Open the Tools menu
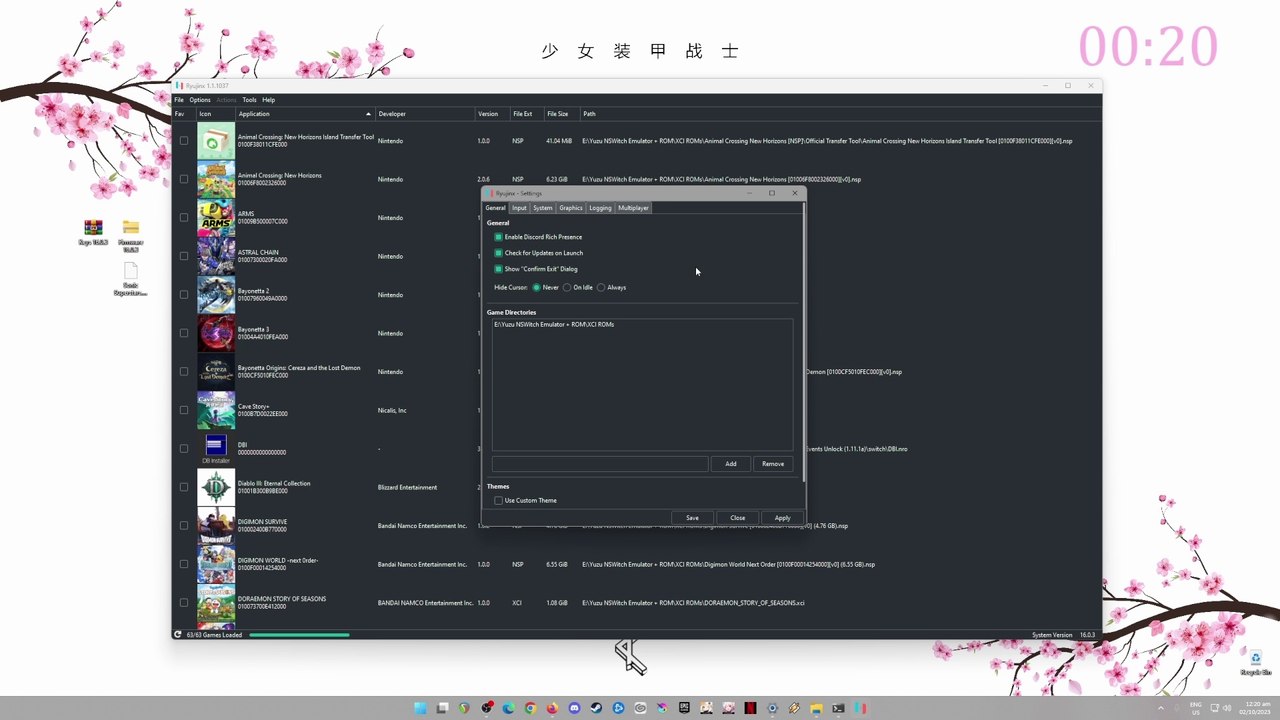This screenshot has height=720, width=1280. [x=249, y=100]
